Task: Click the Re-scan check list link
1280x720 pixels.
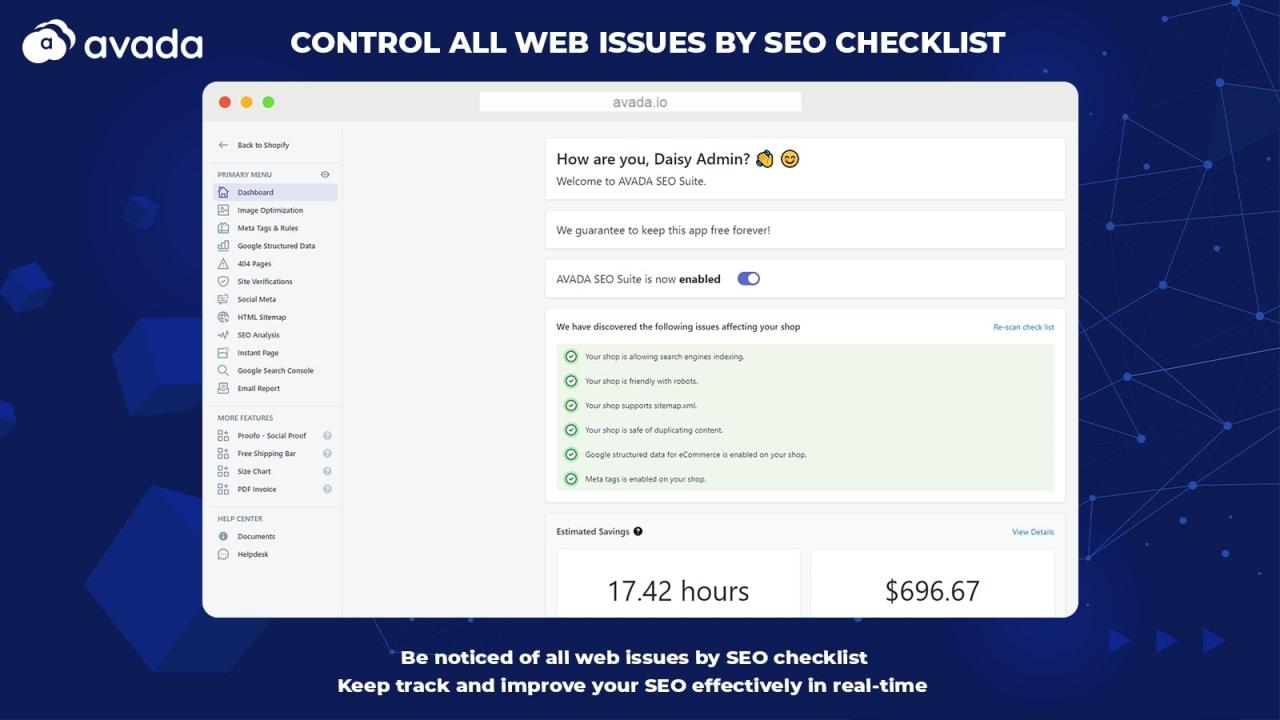Action: coord(1023,327)
